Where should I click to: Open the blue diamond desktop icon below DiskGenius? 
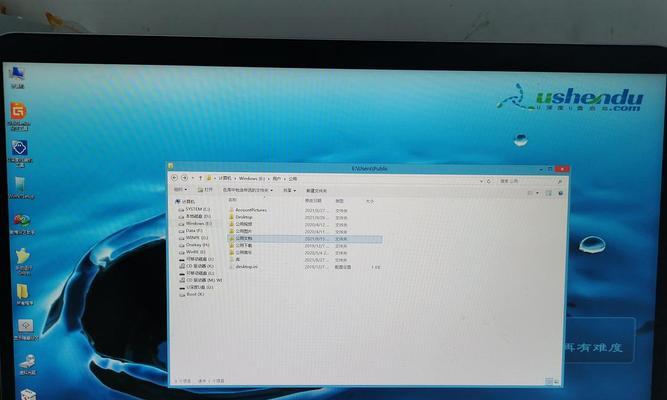pyautogui.click(x=20, y=153)
